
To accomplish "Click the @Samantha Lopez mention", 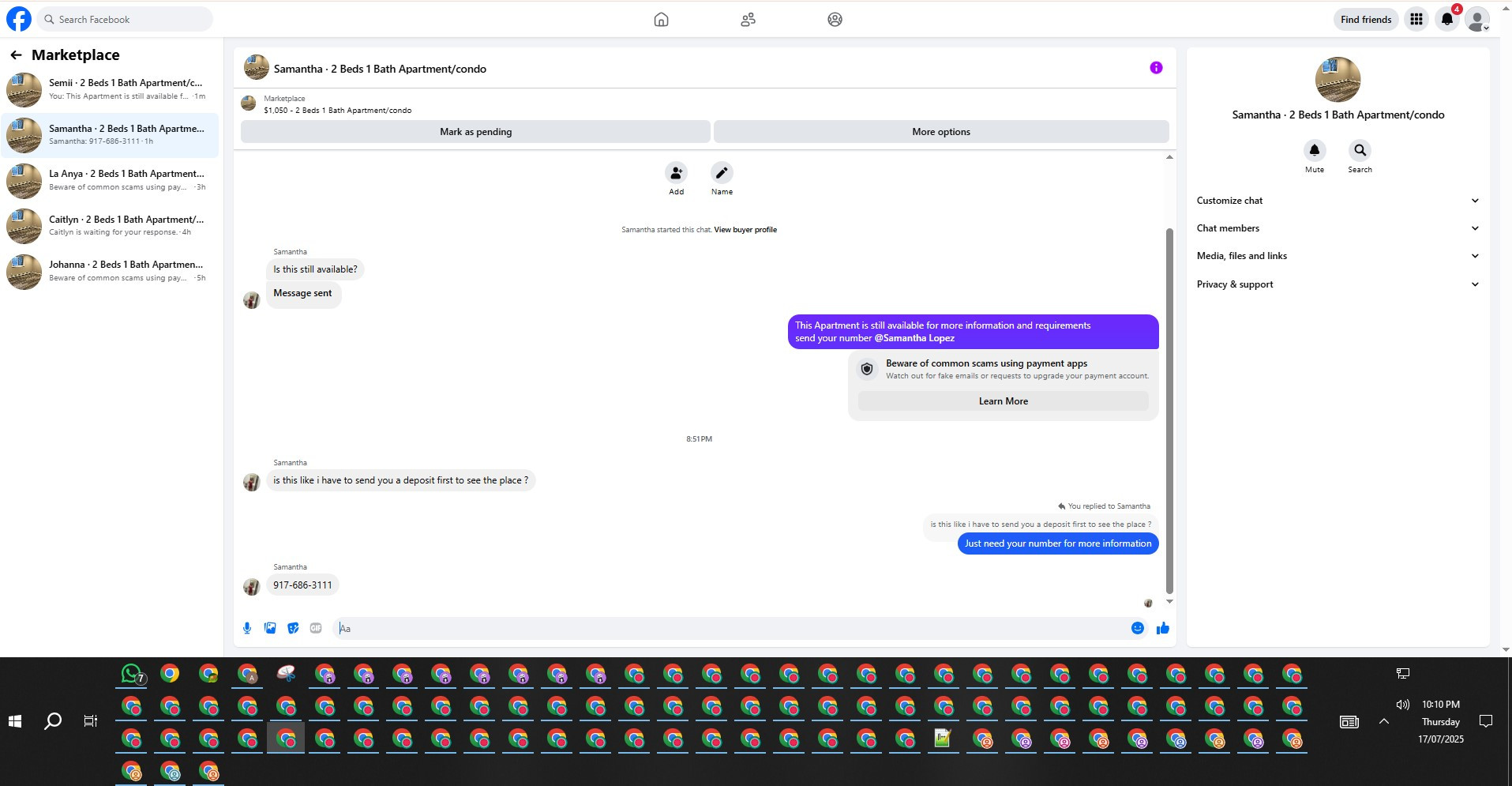I will pyautogui.click(x=914, y=338).
